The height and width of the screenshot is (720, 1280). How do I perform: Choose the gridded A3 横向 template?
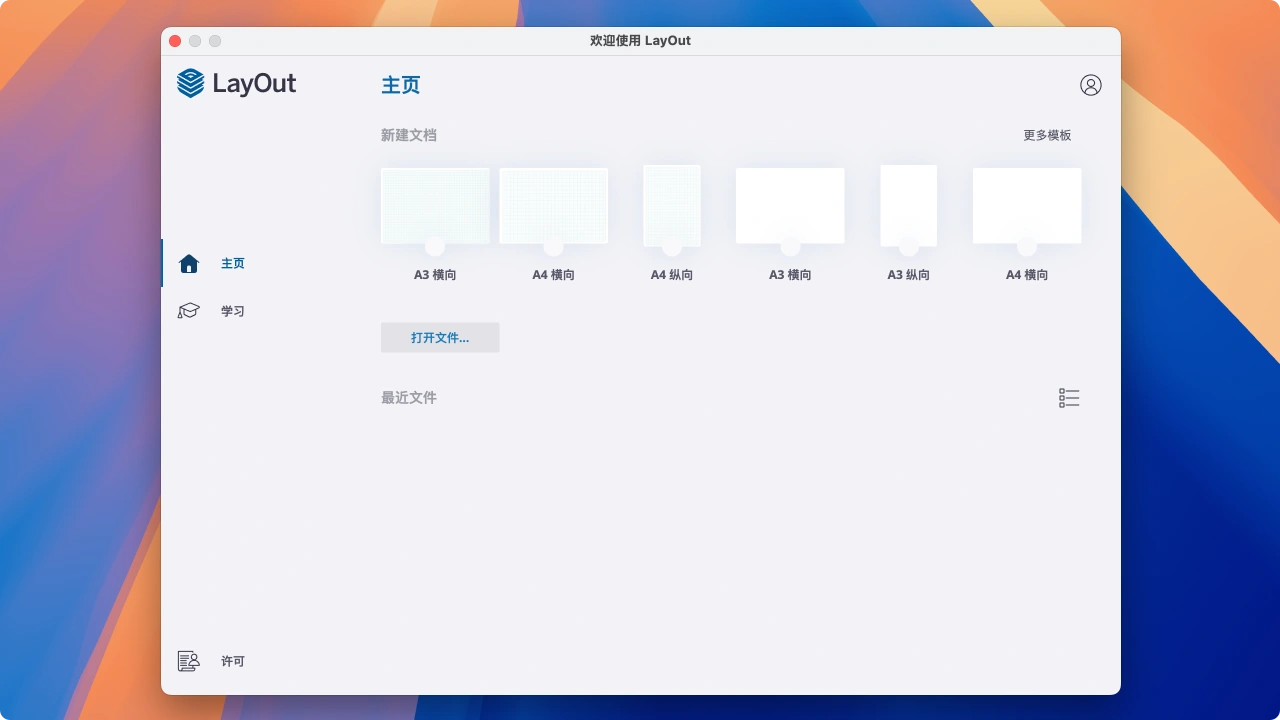(435, 206)
